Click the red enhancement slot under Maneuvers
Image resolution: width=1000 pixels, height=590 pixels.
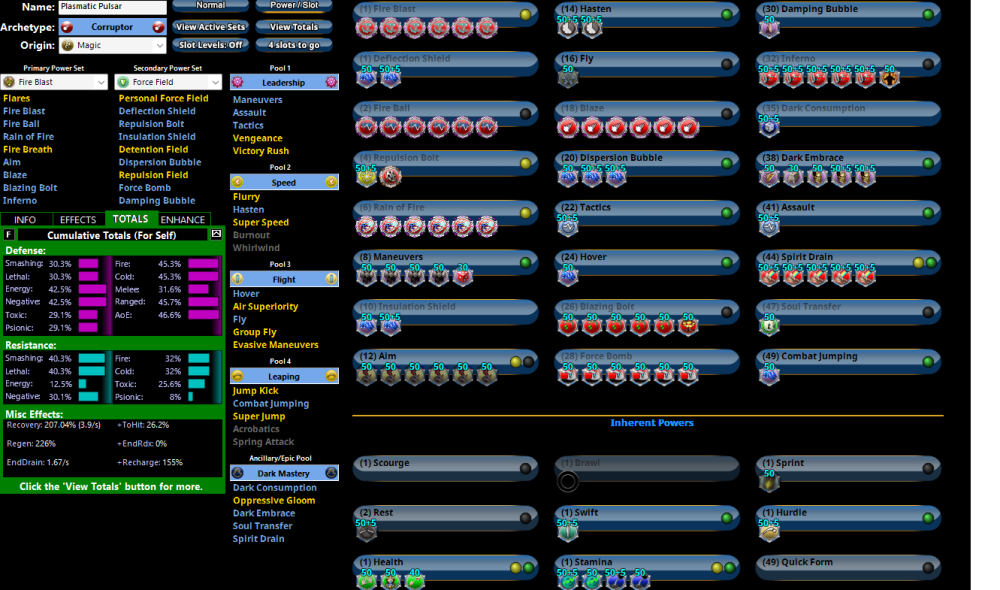tap(462, 276)
